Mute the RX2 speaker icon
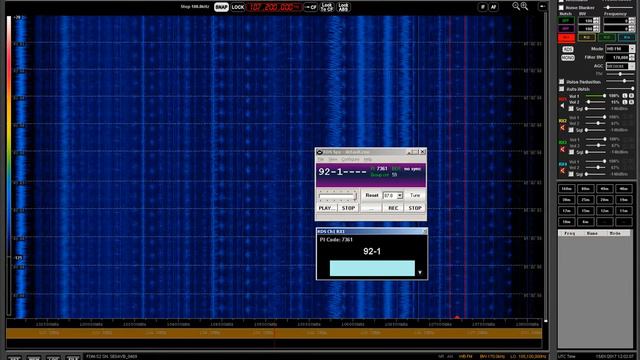Screen dimensions: 640x360 coord(563,128)
